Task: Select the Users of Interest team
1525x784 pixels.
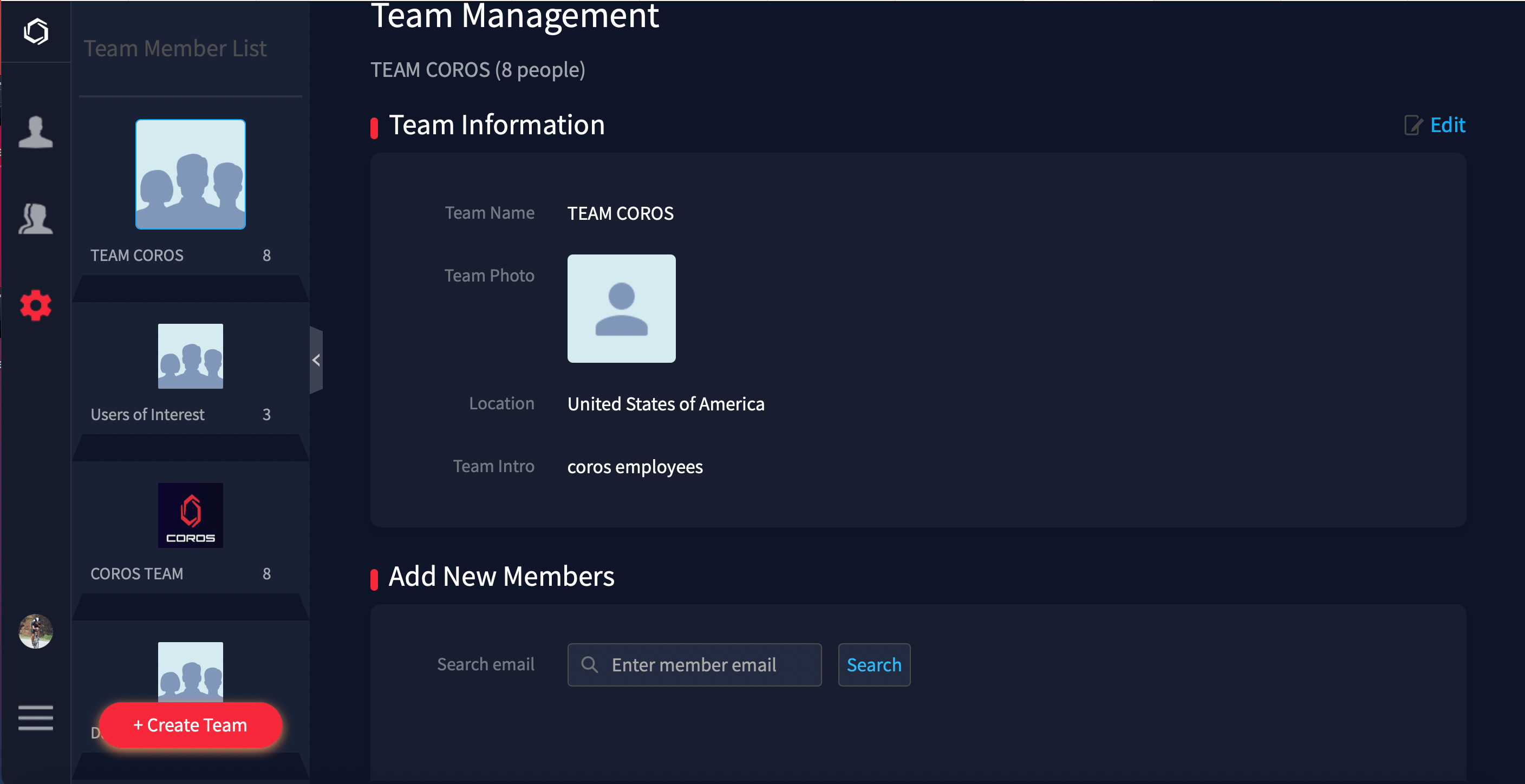Action: point(190,356)
